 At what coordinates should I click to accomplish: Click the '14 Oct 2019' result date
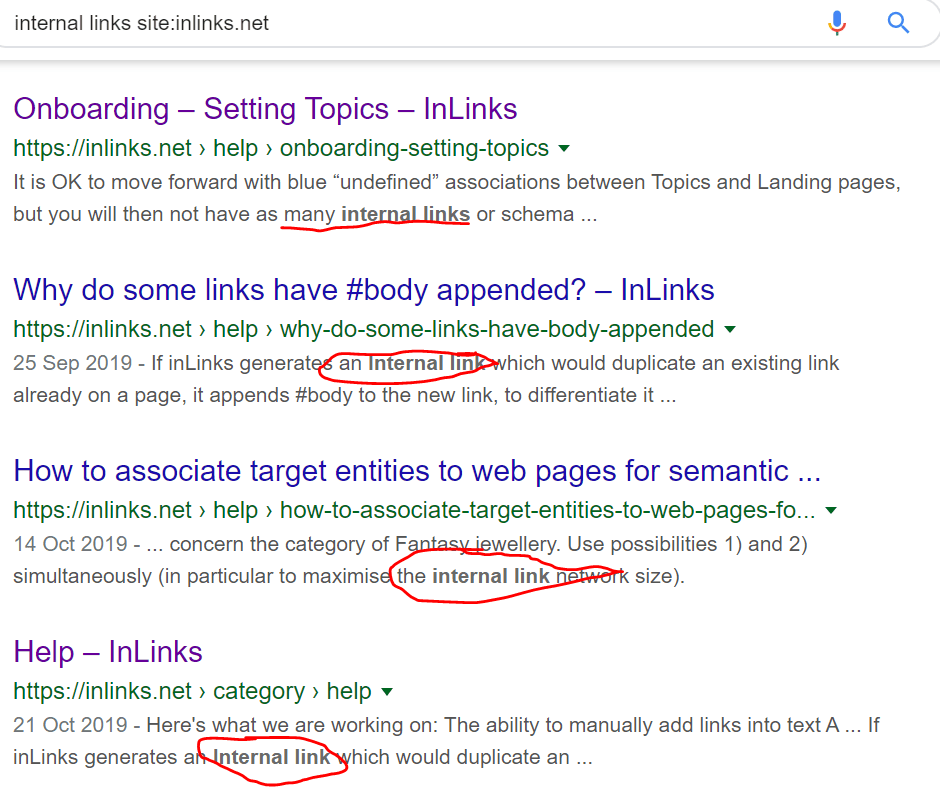tap(70, 544)
